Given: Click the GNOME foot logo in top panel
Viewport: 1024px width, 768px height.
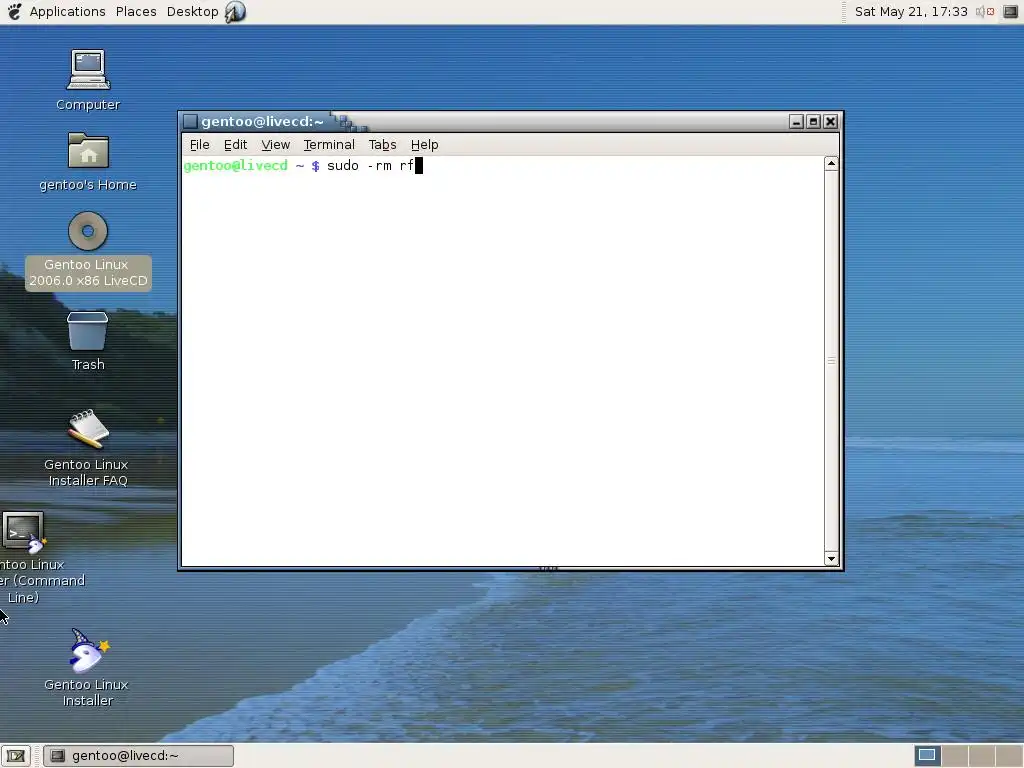Looking at the screenshot, I should pos(14,11).
